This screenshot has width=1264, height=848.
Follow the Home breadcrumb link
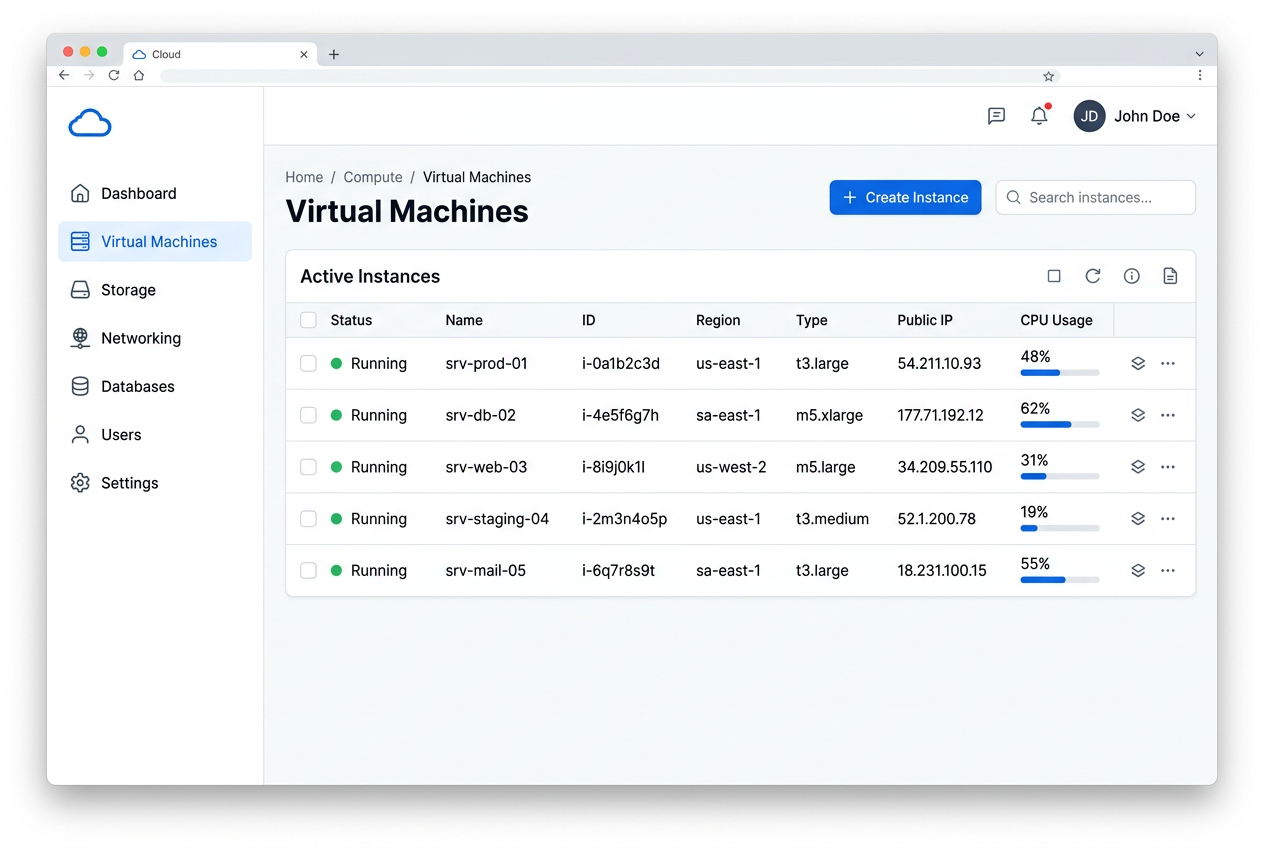click(x=304, y=177)
